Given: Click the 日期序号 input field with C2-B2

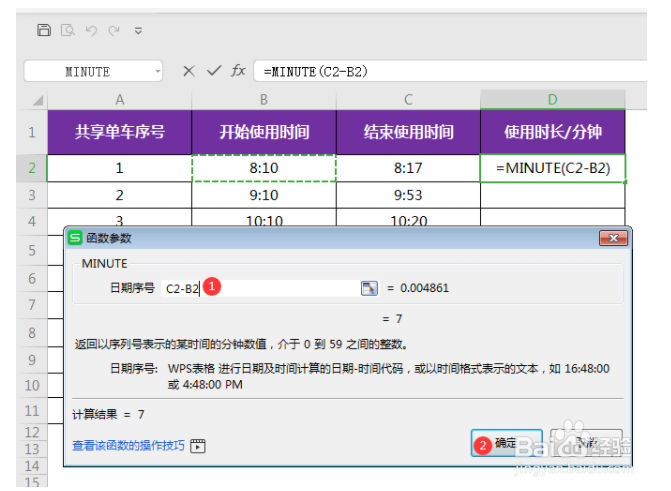Looking at the screenshot, I should (261, 288).
